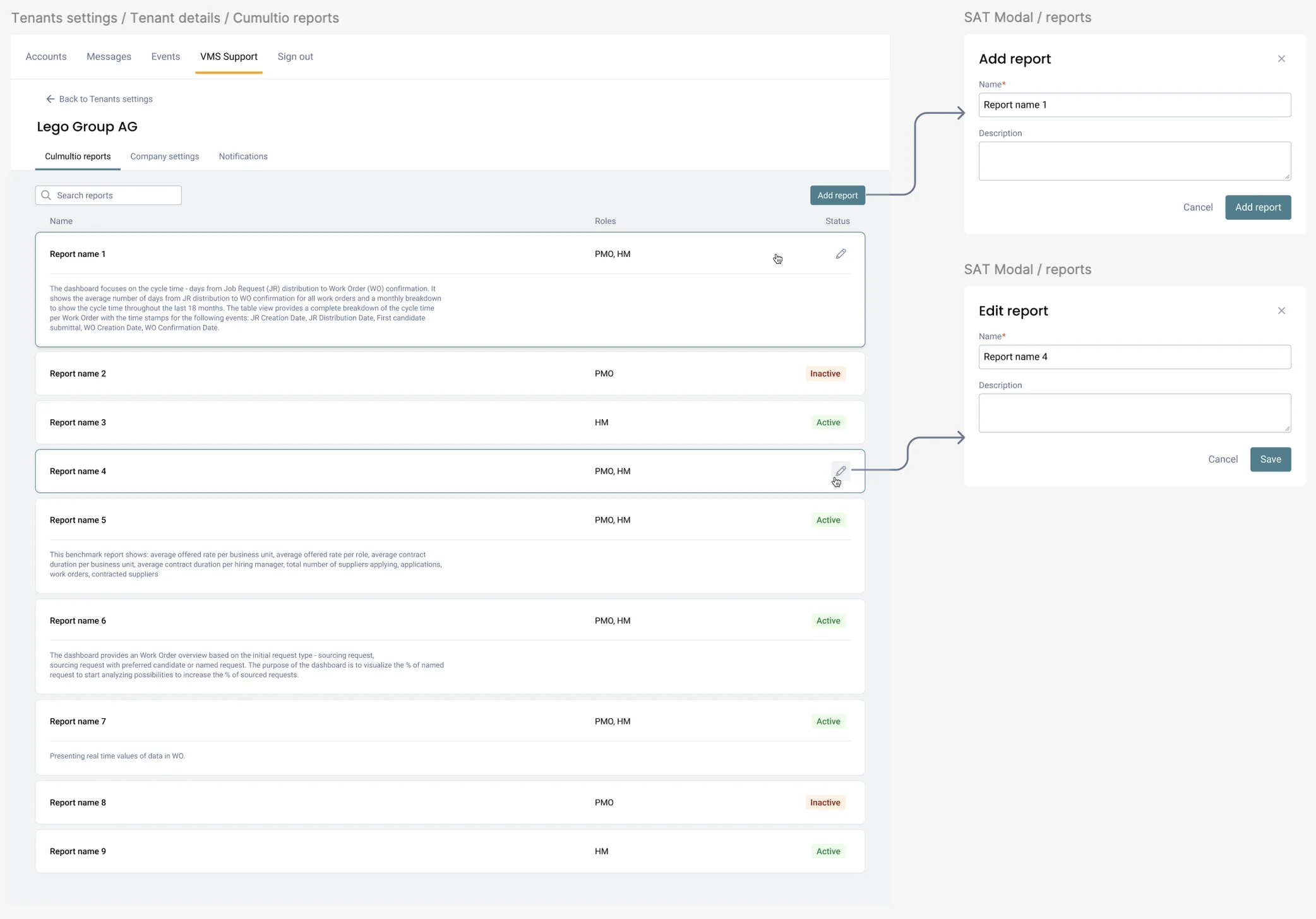1316x919 pixels.
Task: Click the HM role cell of Report name 9
Action: (601, 851)
